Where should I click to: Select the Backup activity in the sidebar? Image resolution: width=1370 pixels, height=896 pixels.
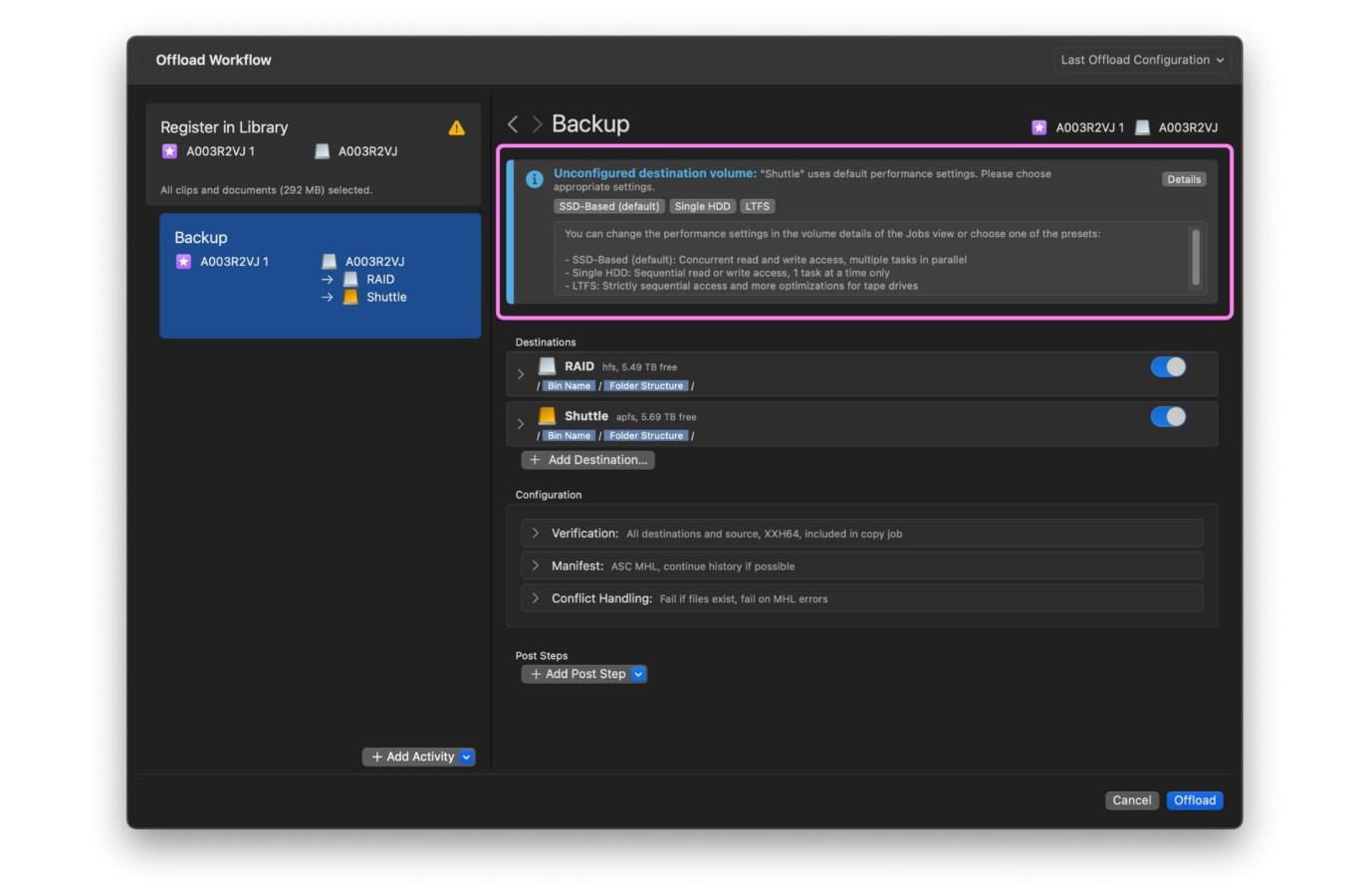tap(320, 276)
